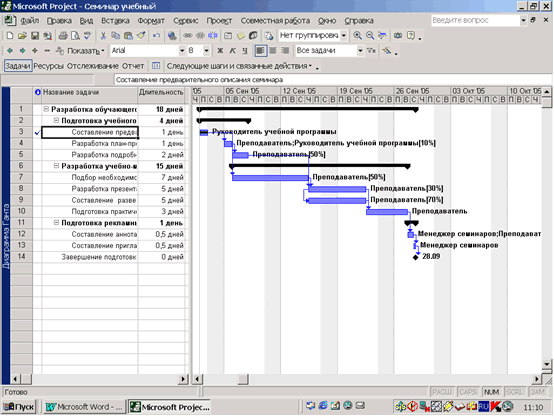
Task: Click the Отчет guide button
Action: coord(133,66)
